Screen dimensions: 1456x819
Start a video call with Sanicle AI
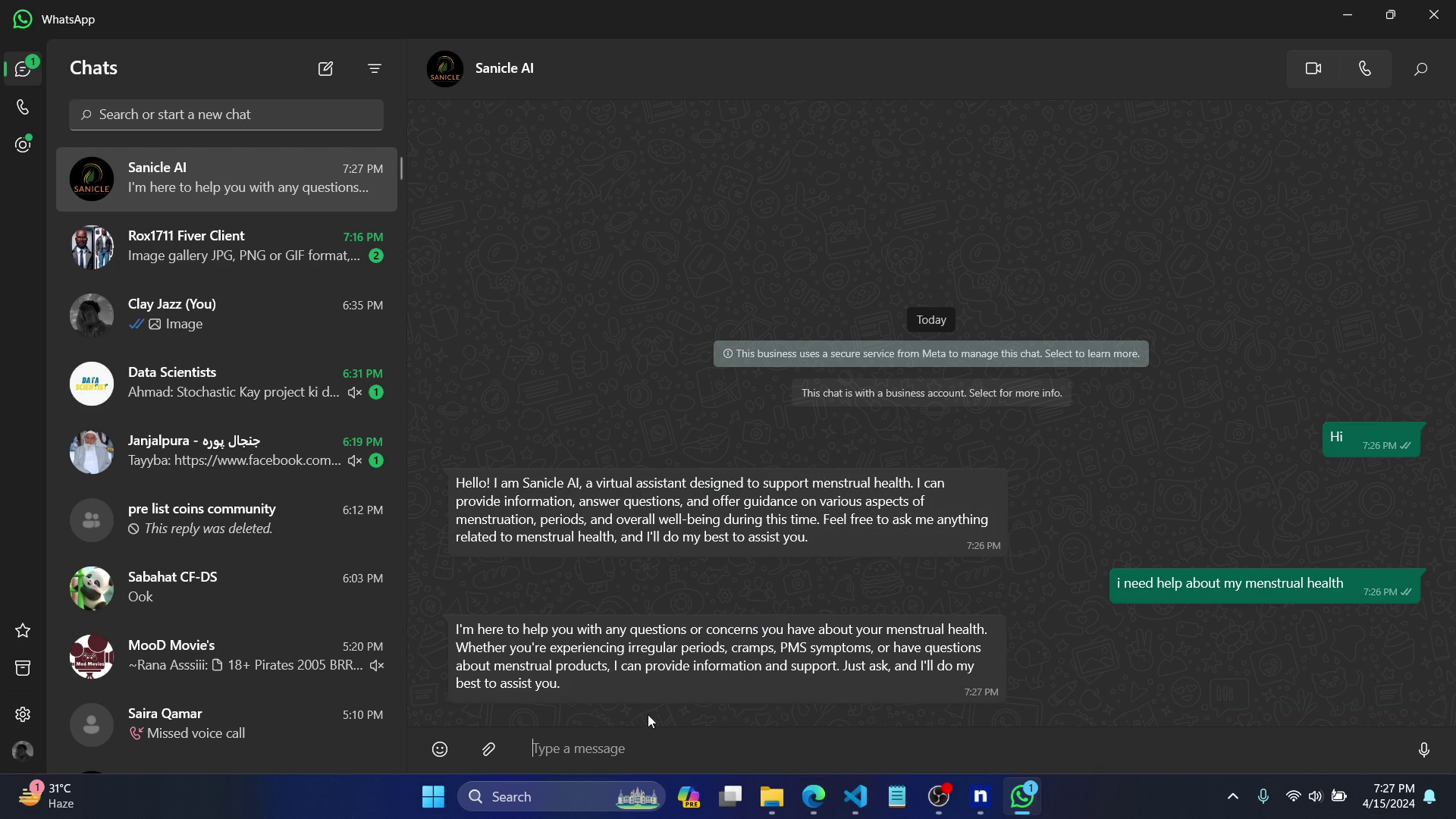pos(1313,69)
